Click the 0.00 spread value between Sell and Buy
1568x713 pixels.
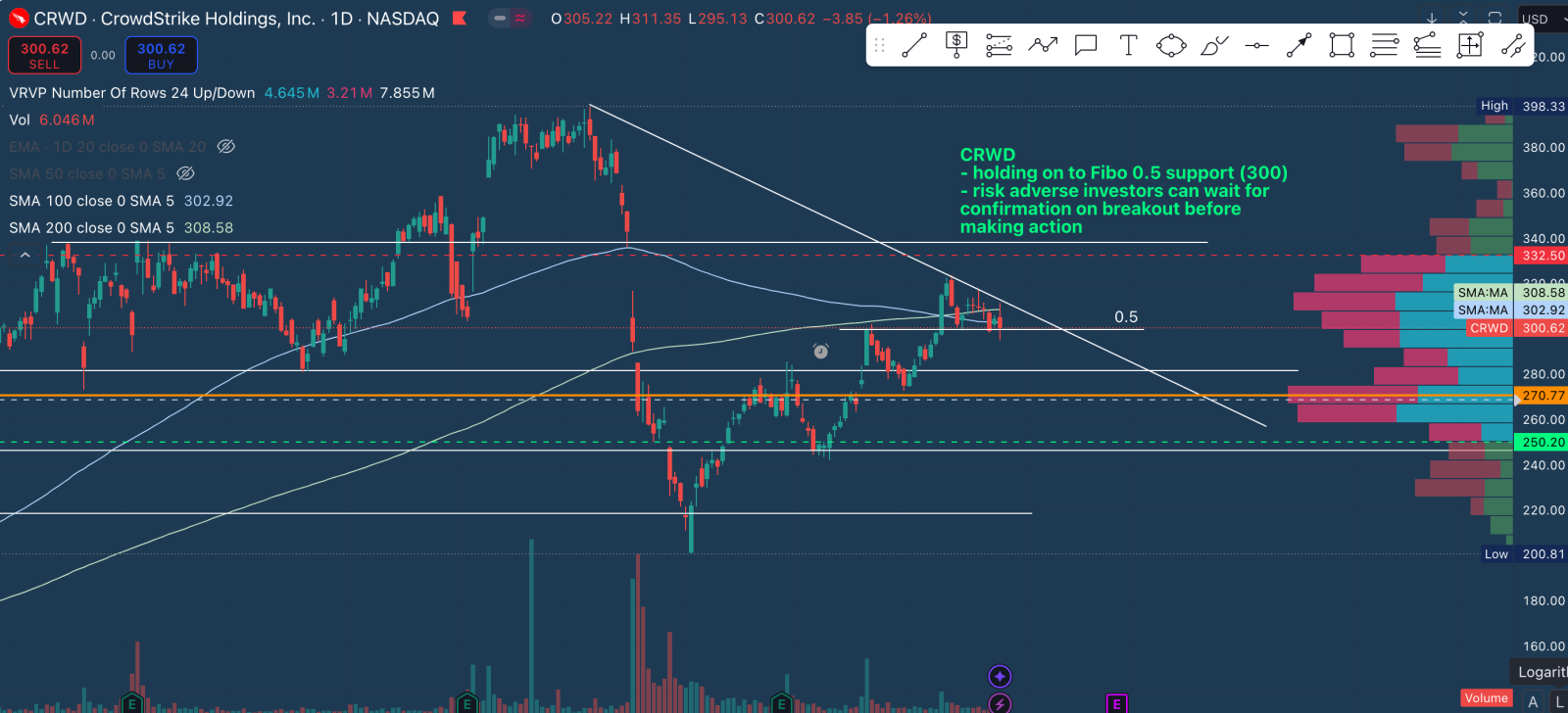(103, 56)
